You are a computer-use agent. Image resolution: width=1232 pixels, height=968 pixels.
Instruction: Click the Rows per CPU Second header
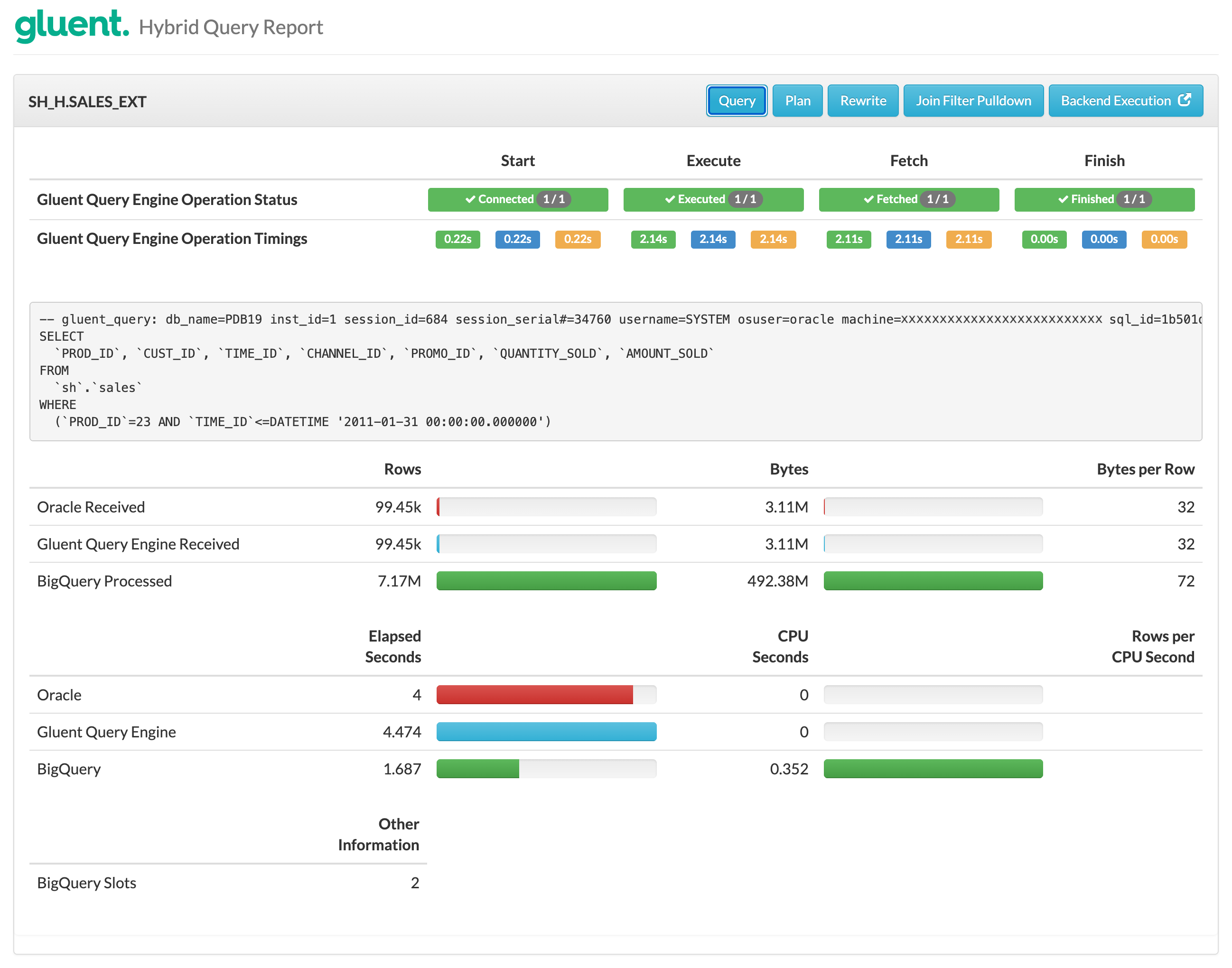(1153, 647)
